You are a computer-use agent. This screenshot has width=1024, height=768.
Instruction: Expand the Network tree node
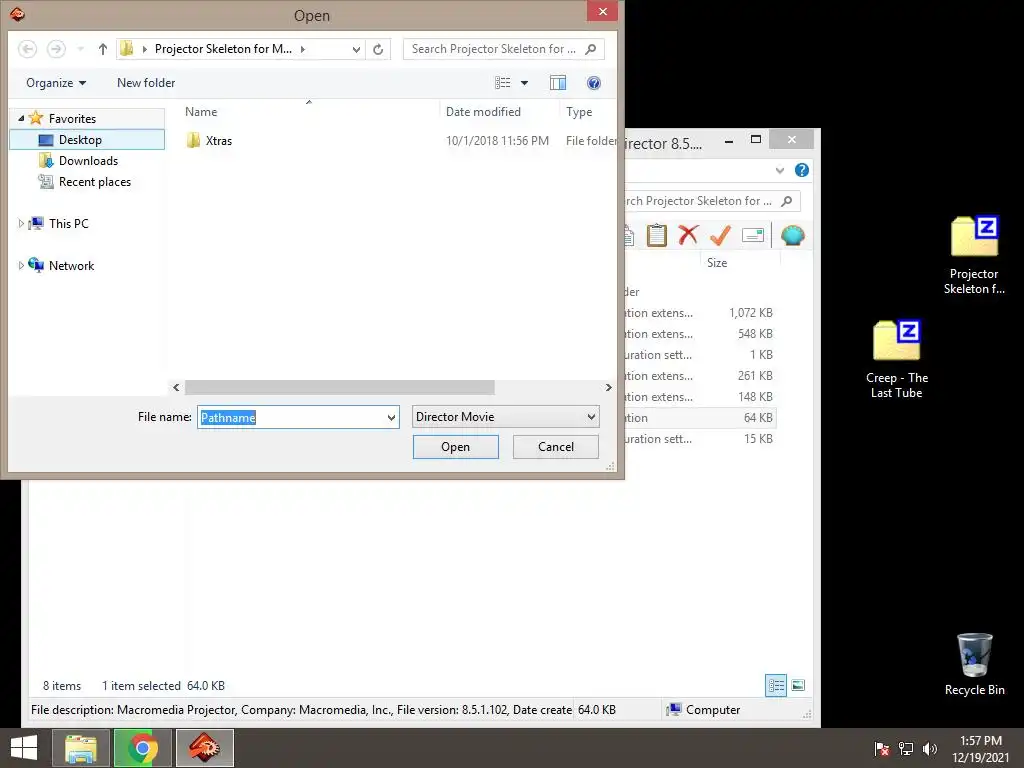(x=21, y=266)
